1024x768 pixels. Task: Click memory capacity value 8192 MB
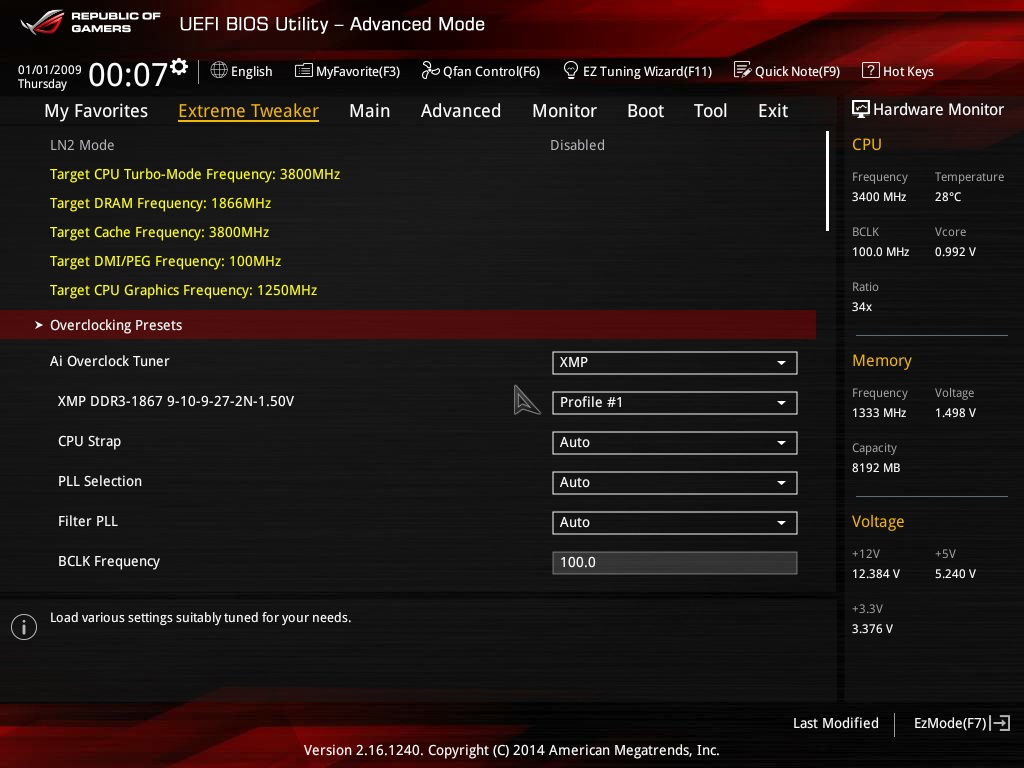[876, 468]
